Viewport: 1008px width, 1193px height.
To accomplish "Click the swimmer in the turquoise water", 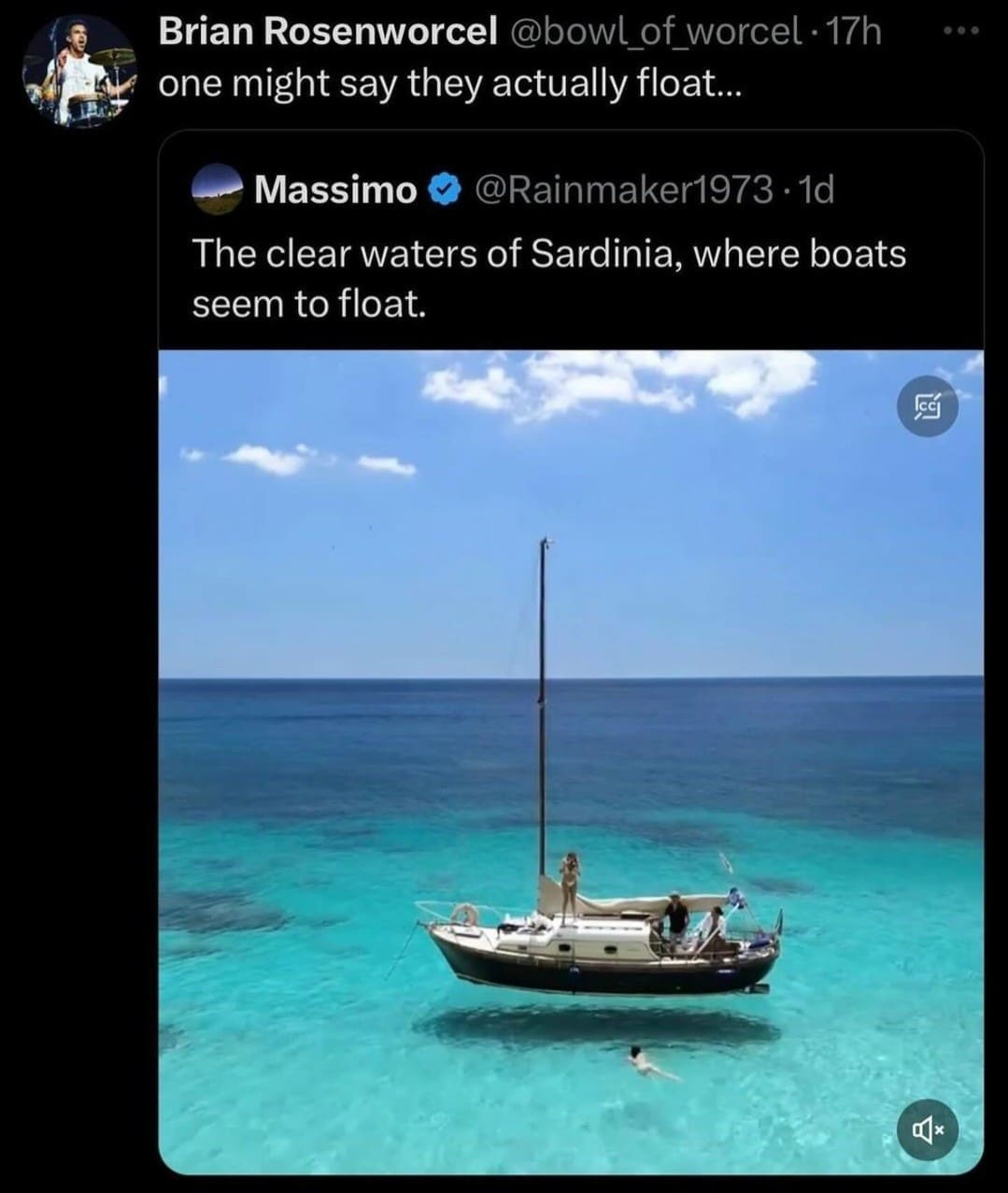I will tap(643, 1060).
